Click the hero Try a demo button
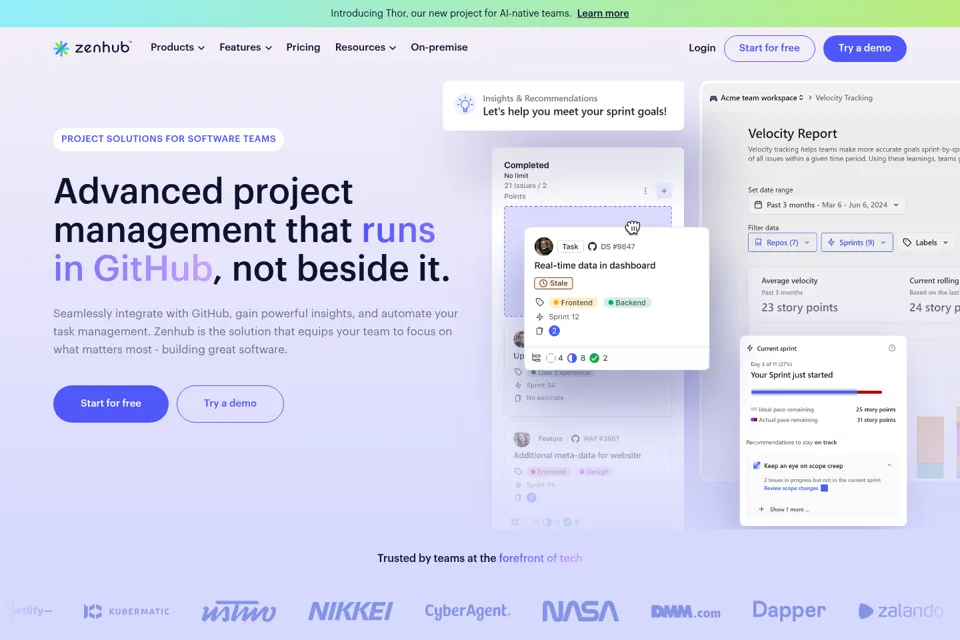The width and height of the screenshot is (960, 640). pyautogui.click(x=230, y=404)
